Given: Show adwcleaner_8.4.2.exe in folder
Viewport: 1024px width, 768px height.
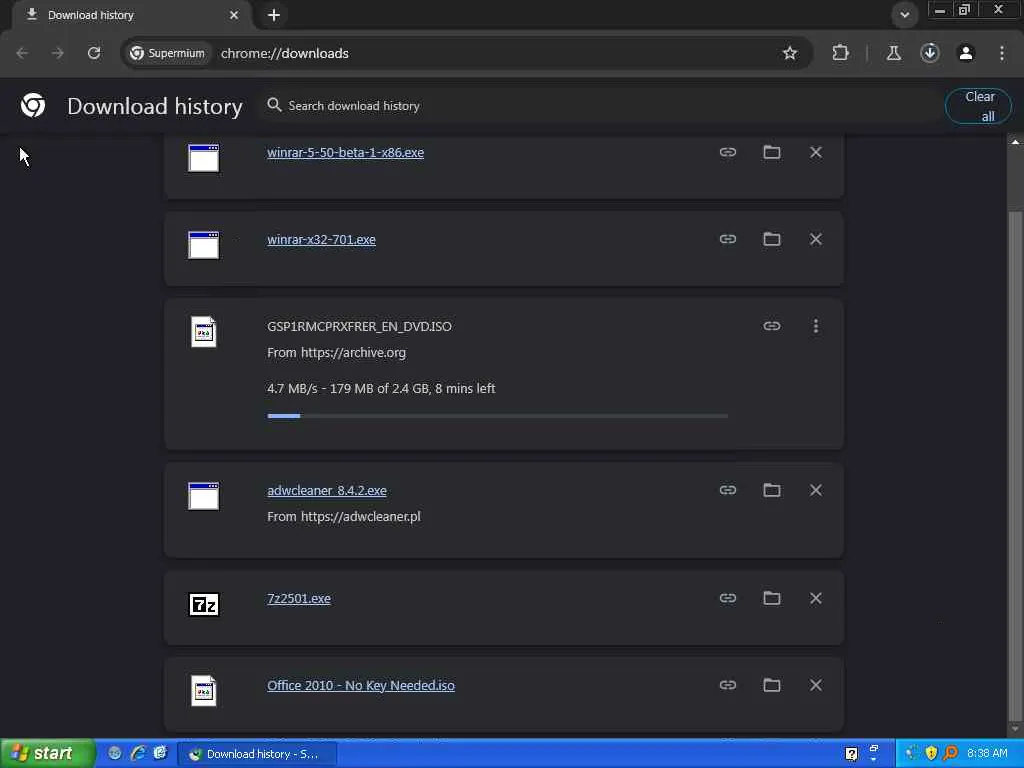Looking at the screenshot, I should point(772,490).
